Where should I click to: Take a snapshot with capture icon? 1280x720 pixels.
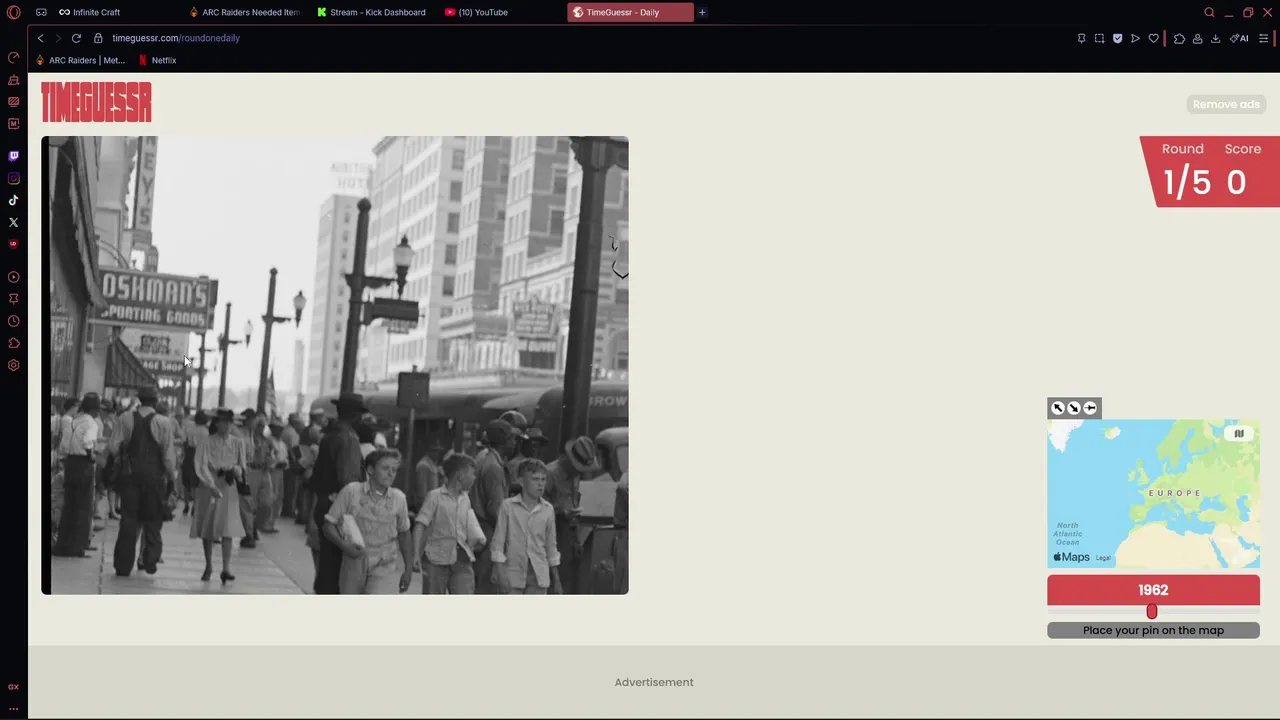(1099, 38)
